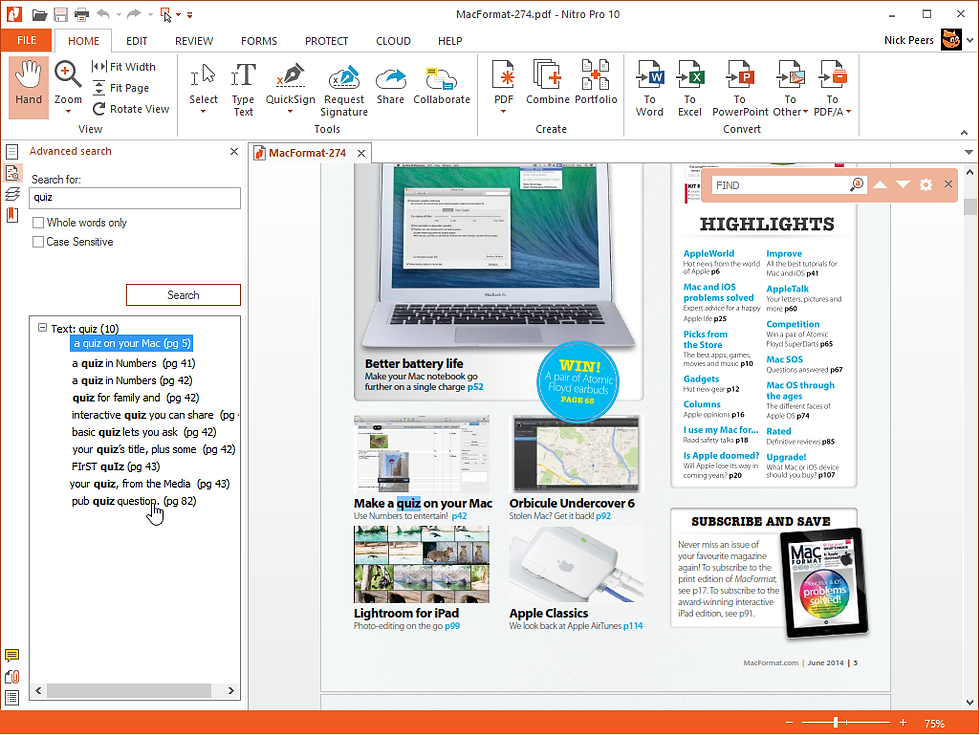The height and width of the screenshot is (735, 980).
Task: Open user account dropdown by Nick Peers
Action: click(969, 41)
